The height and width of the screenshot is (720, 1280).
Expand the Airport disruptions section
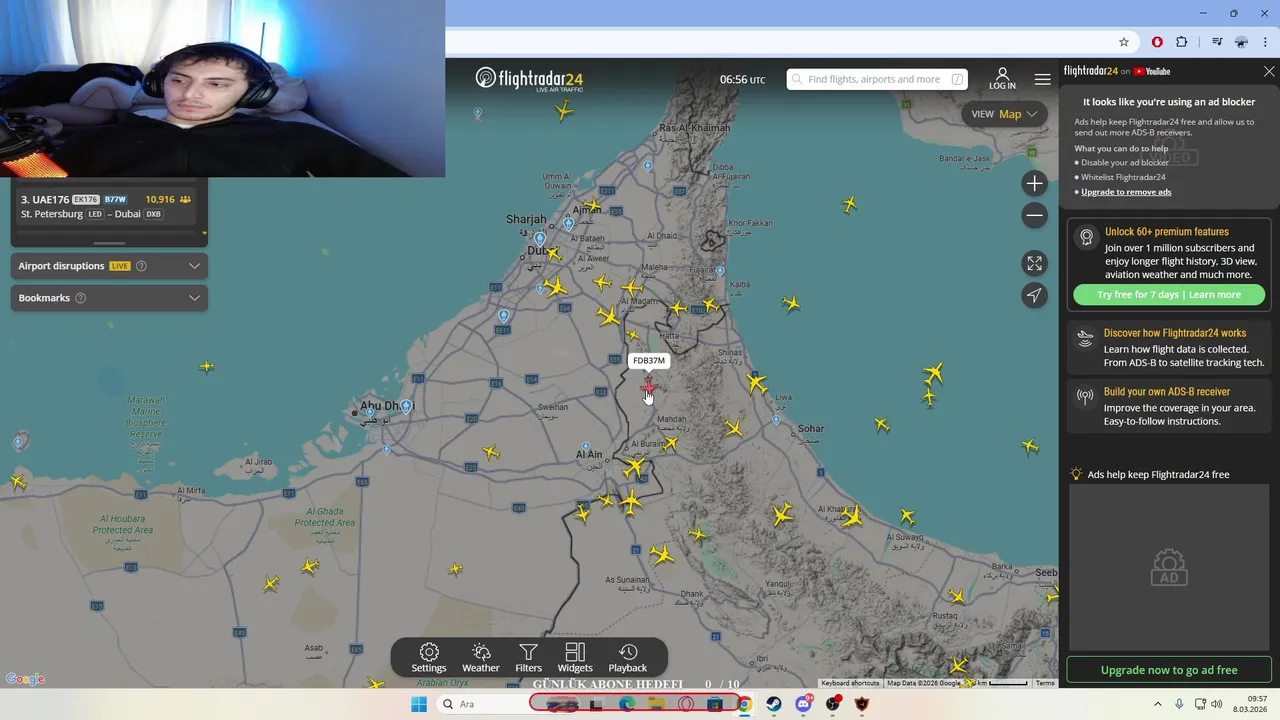coord(194,266)
